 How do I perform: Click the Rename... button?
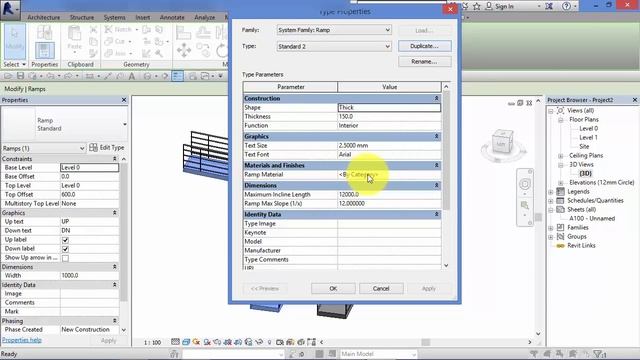pos(424,62)
